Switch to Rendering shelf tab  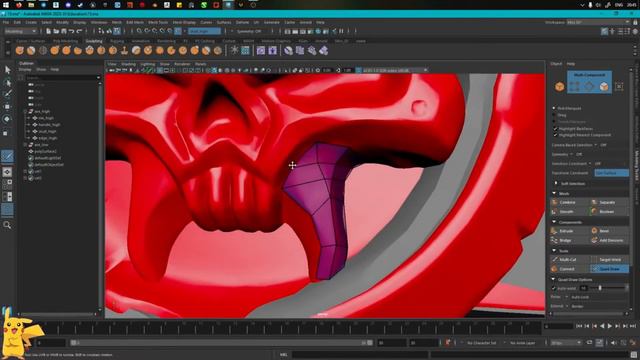167,41
